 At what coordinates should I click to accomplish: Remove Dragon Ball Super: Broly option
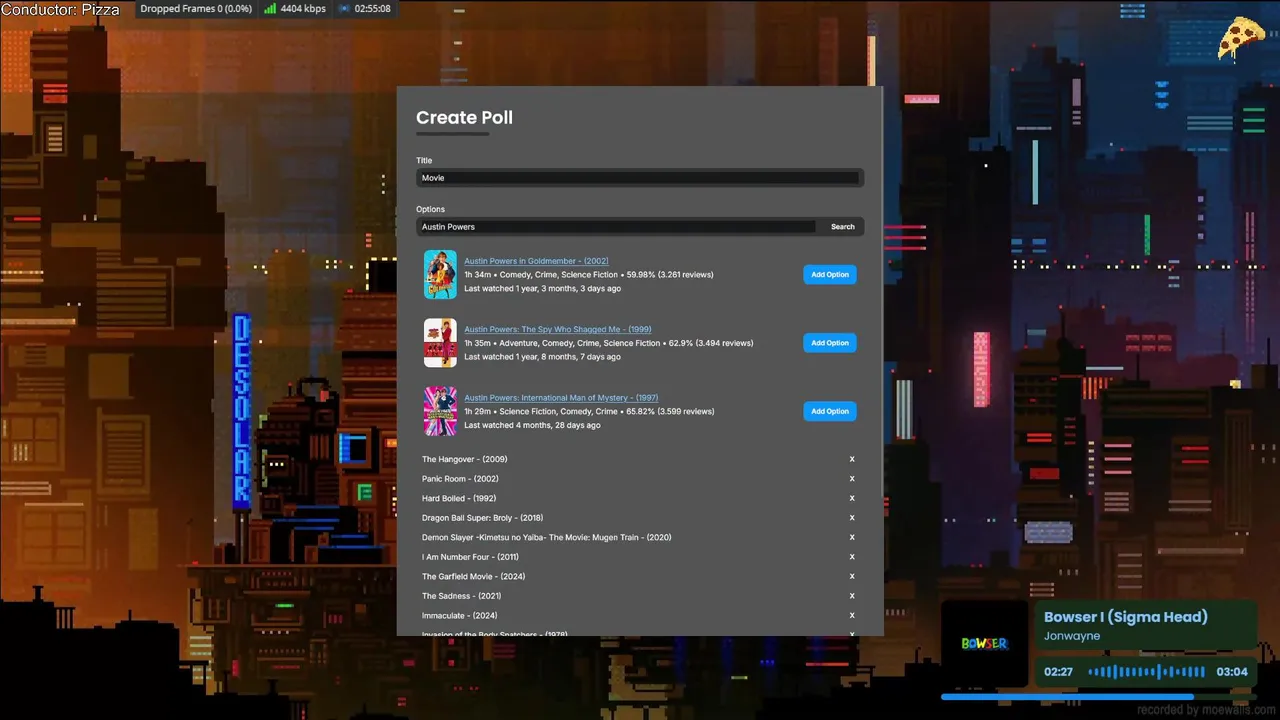(852, 518)
